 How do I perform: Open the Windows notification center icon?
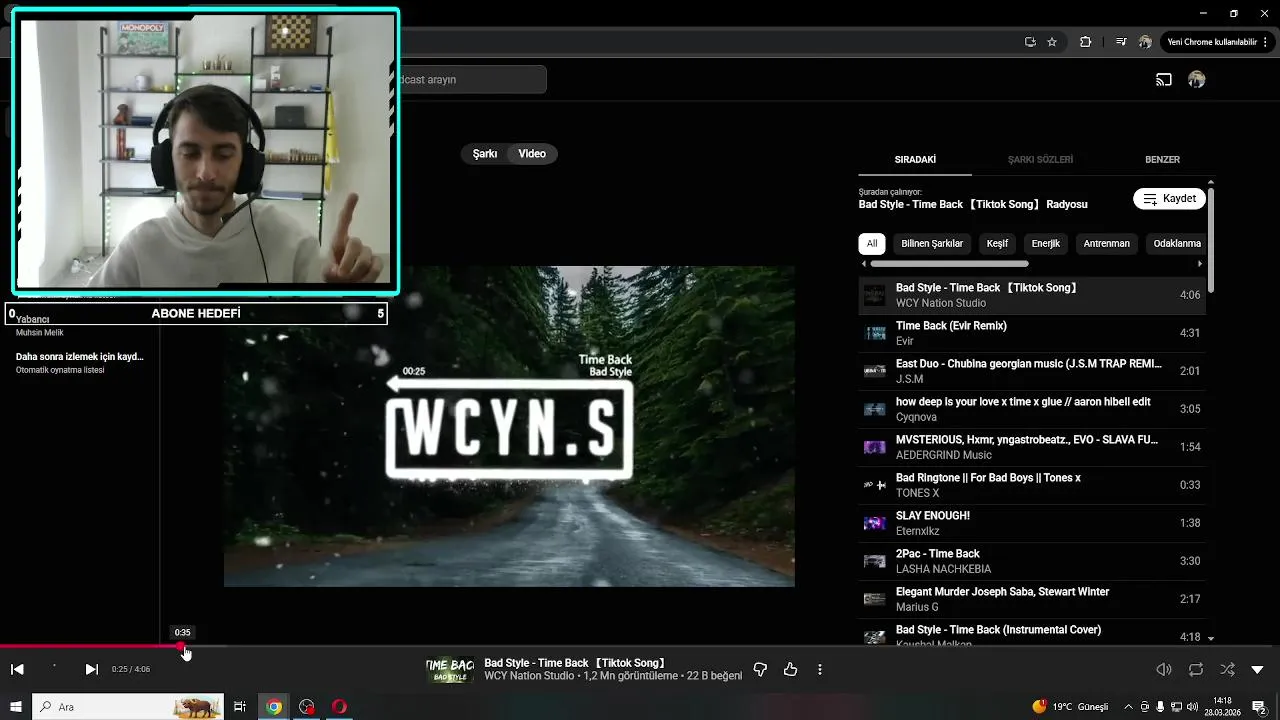click(1259, 707)
